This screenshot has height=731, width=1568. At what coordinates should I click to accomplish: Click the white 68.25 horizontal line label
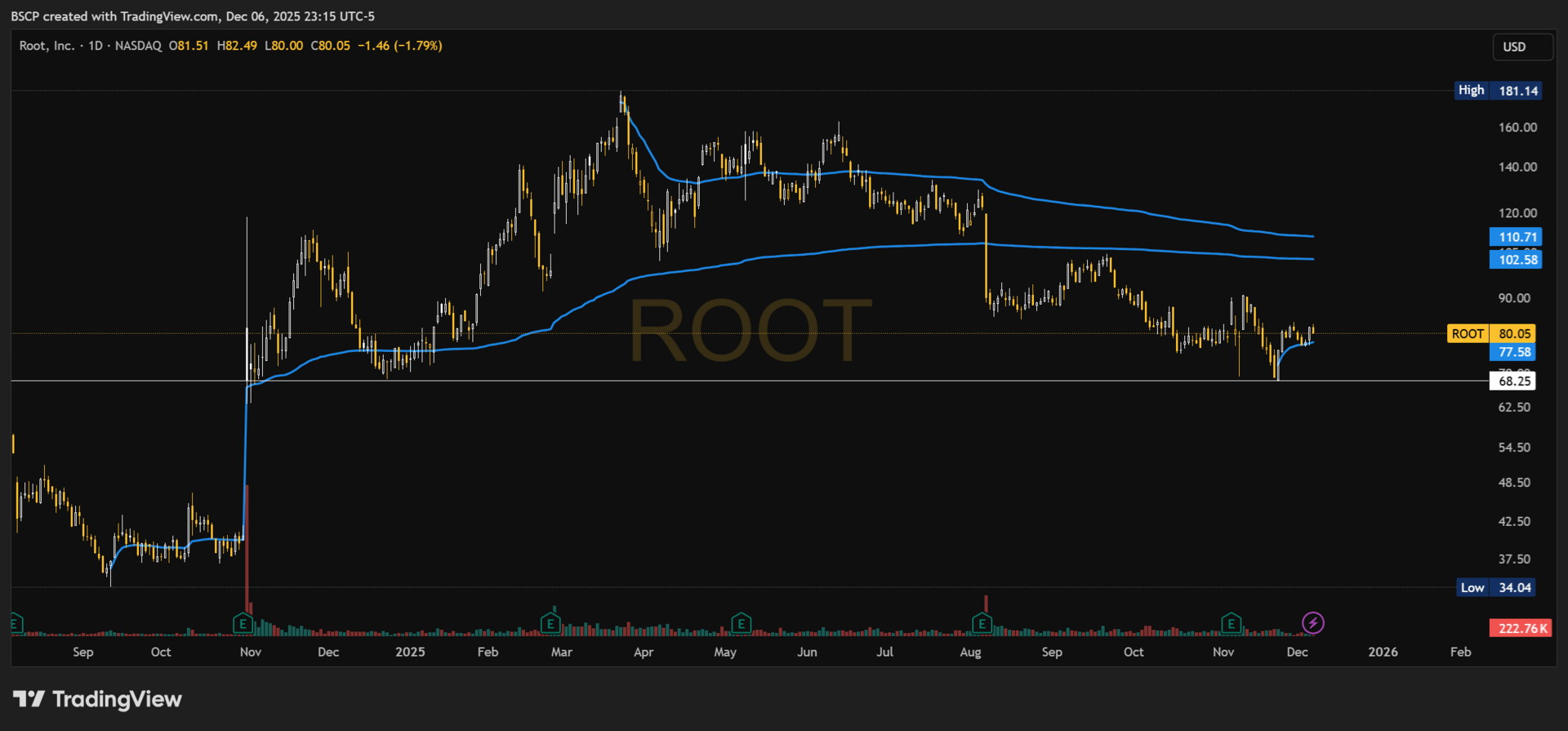(x=1512, y=381)
